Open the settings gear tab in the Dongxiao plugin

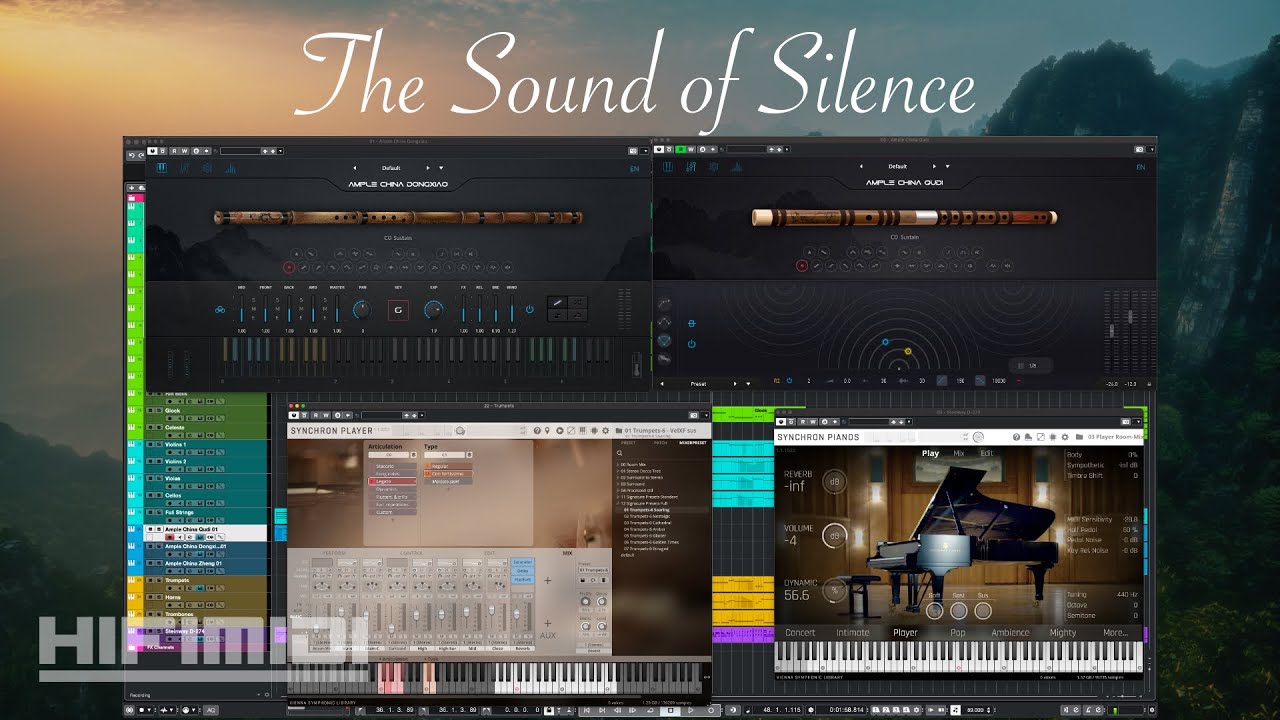(207, 168)
